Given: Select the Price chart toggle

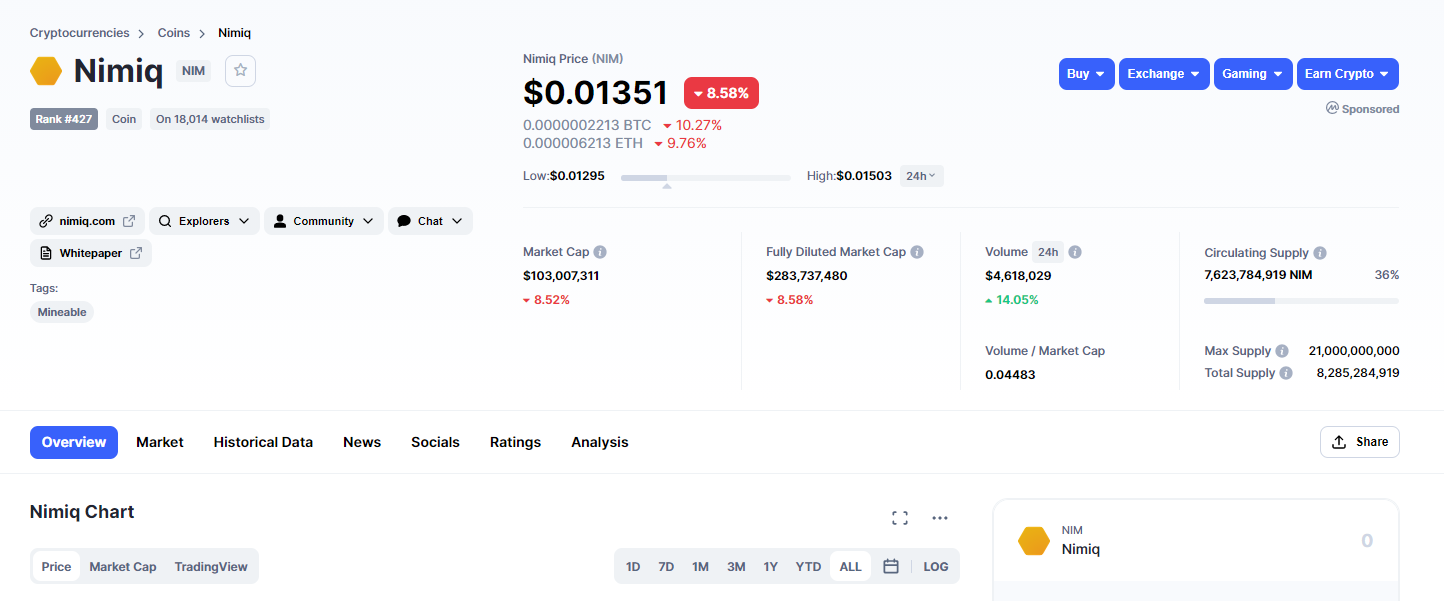Looking at the screenshot, I should pos(56,566).
